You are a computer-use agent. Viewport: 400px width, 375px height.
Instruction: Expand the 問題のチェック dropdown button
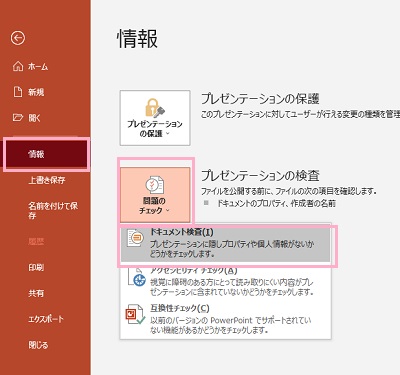(x=155, y=195)
